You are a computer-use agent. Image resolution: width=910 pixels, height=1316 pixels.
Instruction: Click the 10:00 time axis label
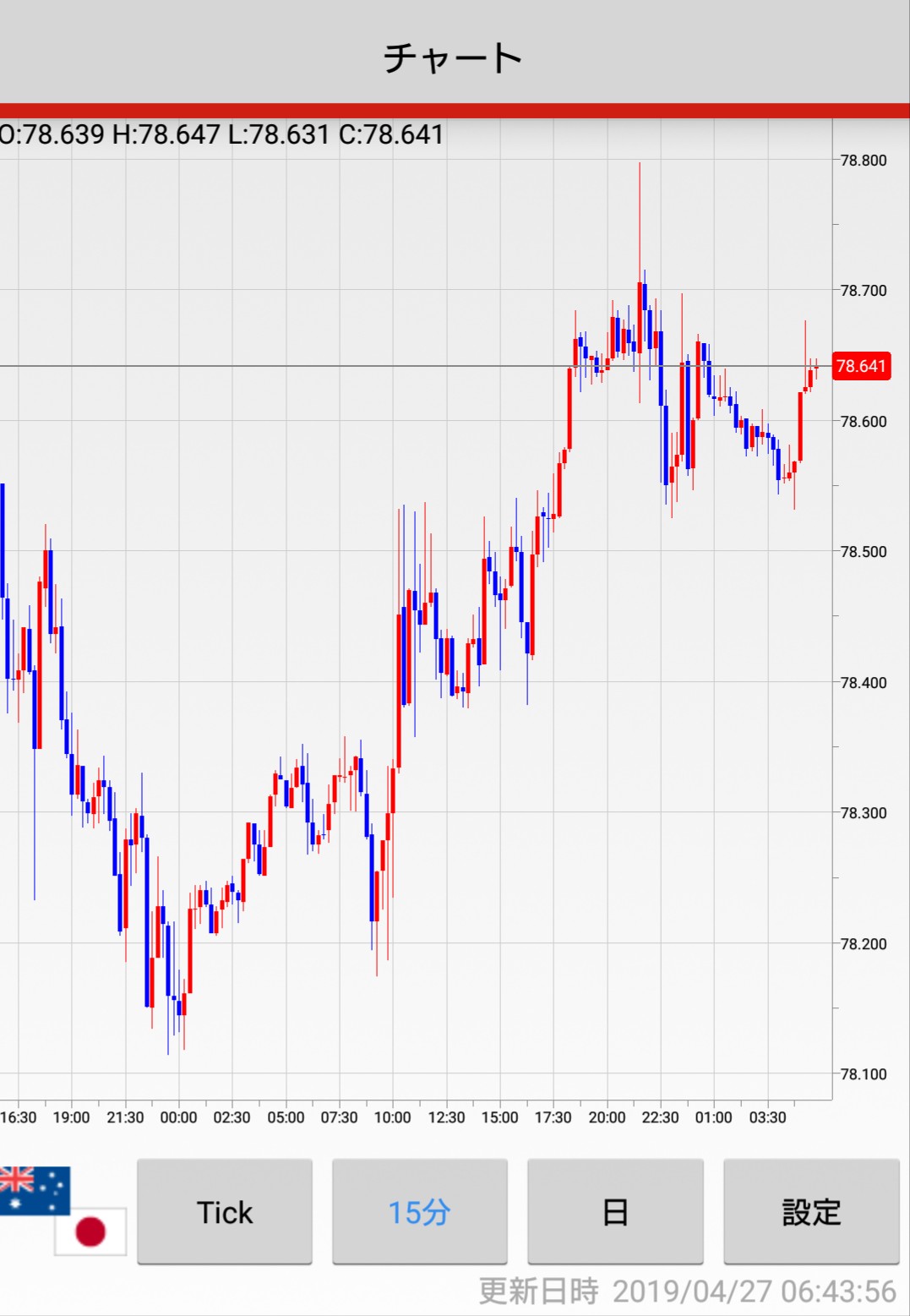(392, 1117)
